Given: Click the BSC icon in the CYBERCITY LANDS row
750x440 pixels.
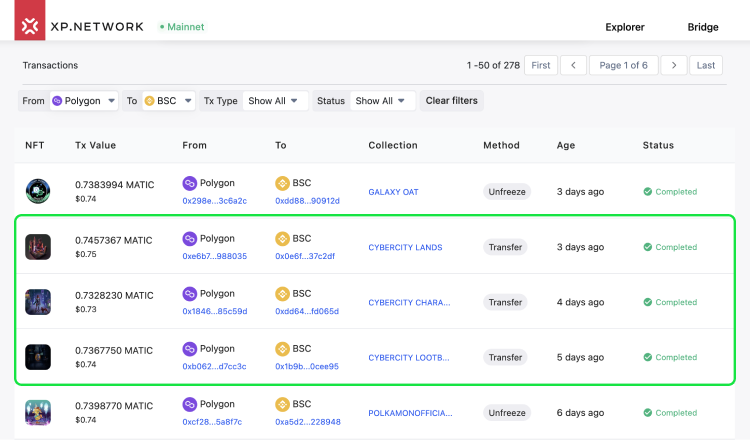Looking at the screenshot, I should click(x=282, y=239).
